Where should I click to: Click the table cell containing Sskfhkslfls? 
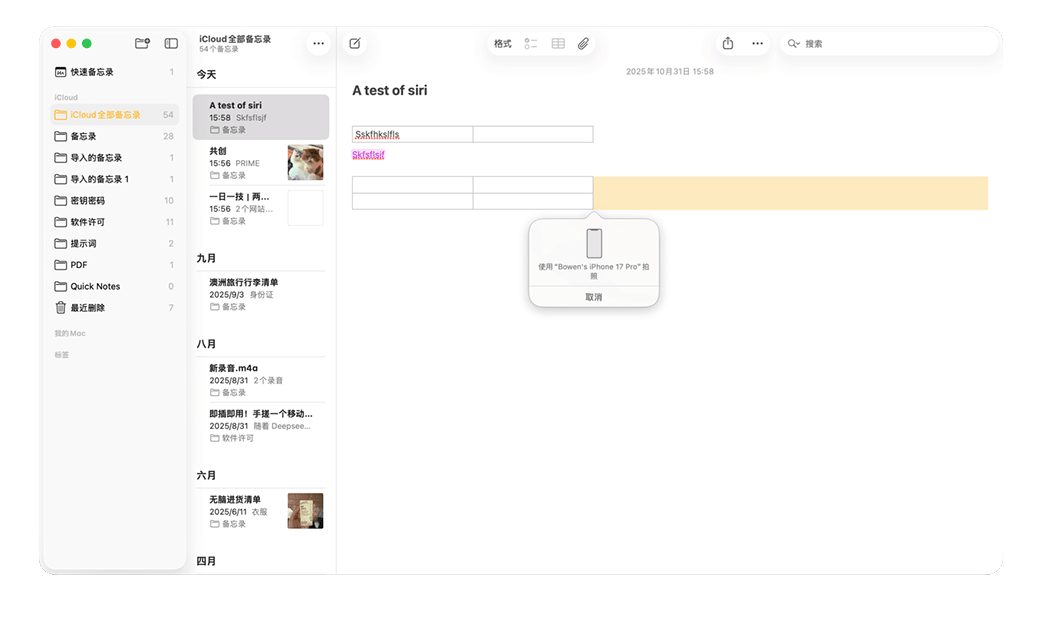pyautogui.click(x=412, y=134)
